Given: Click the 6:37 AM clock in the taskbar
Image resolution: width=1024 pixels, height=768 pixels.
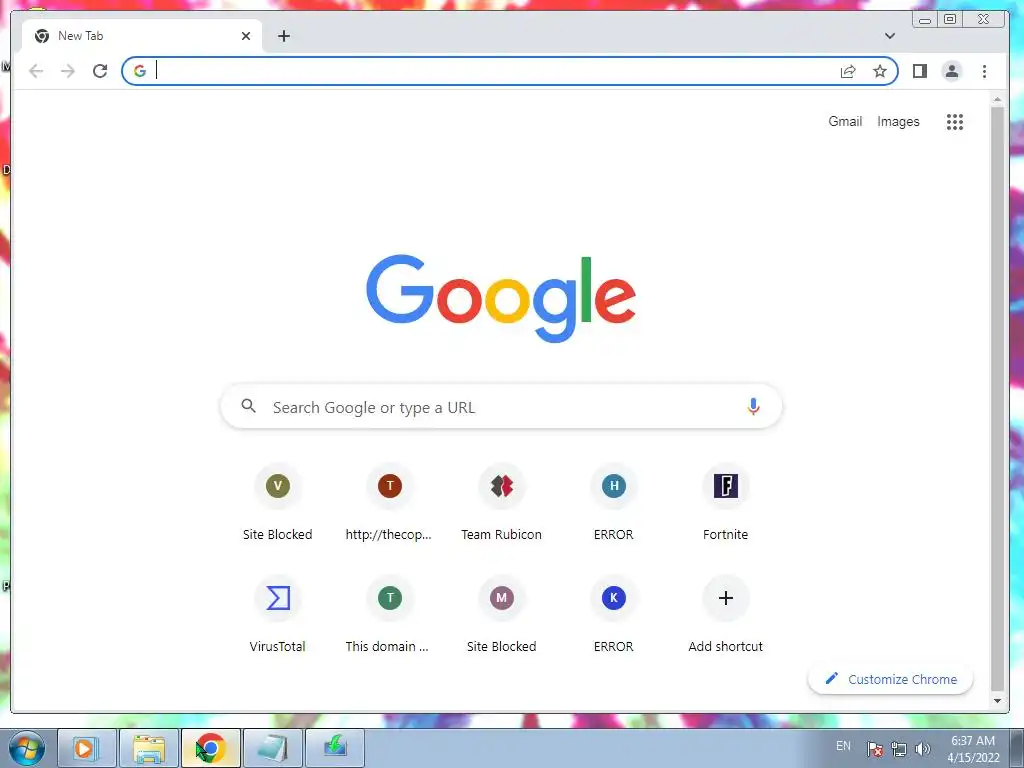Looking at the screenshot, I should click(973, 748).
